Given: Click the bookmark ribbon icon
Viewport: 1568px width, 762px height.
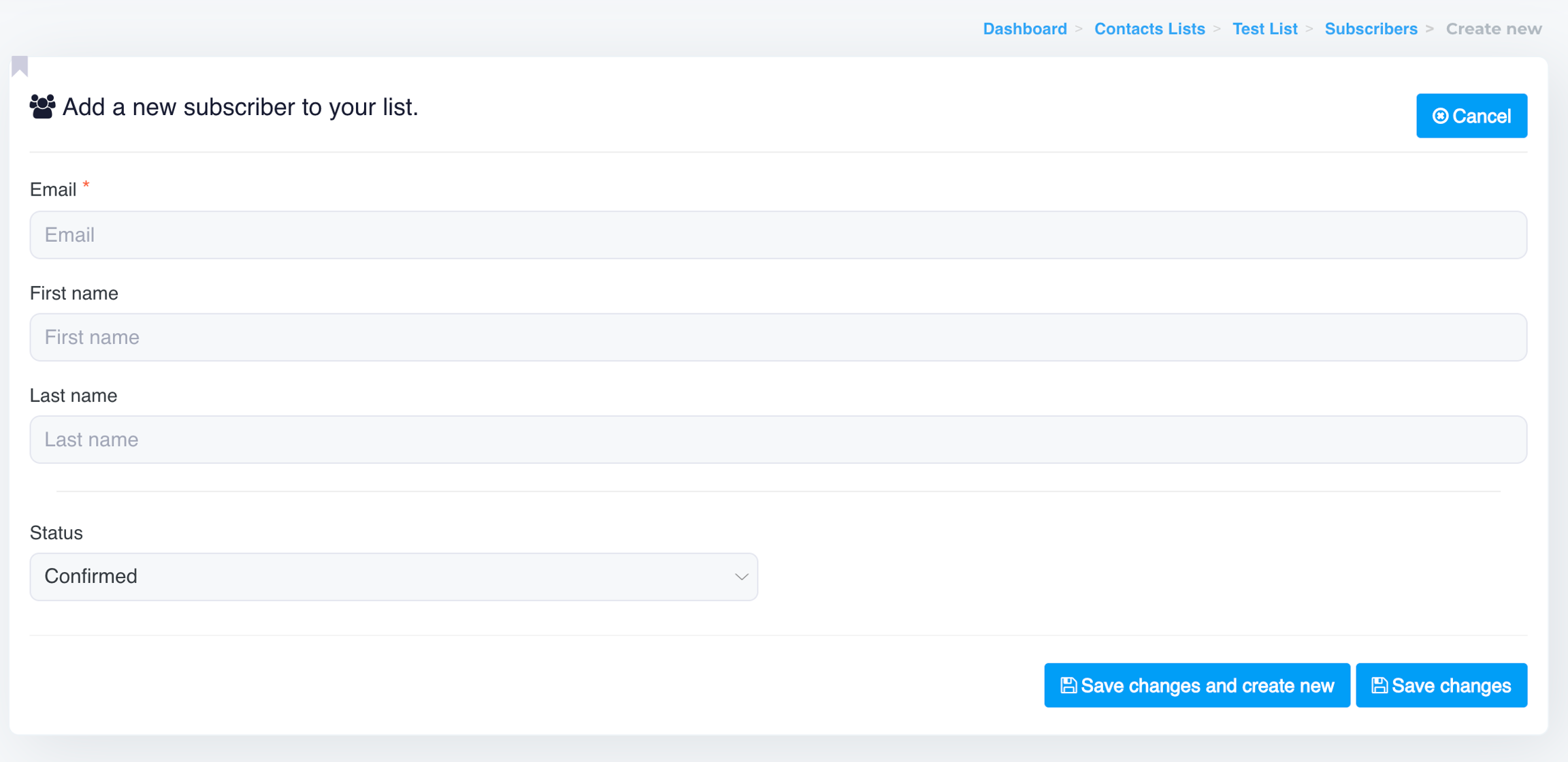Looking at the screenshot, I should pos(20,66).
